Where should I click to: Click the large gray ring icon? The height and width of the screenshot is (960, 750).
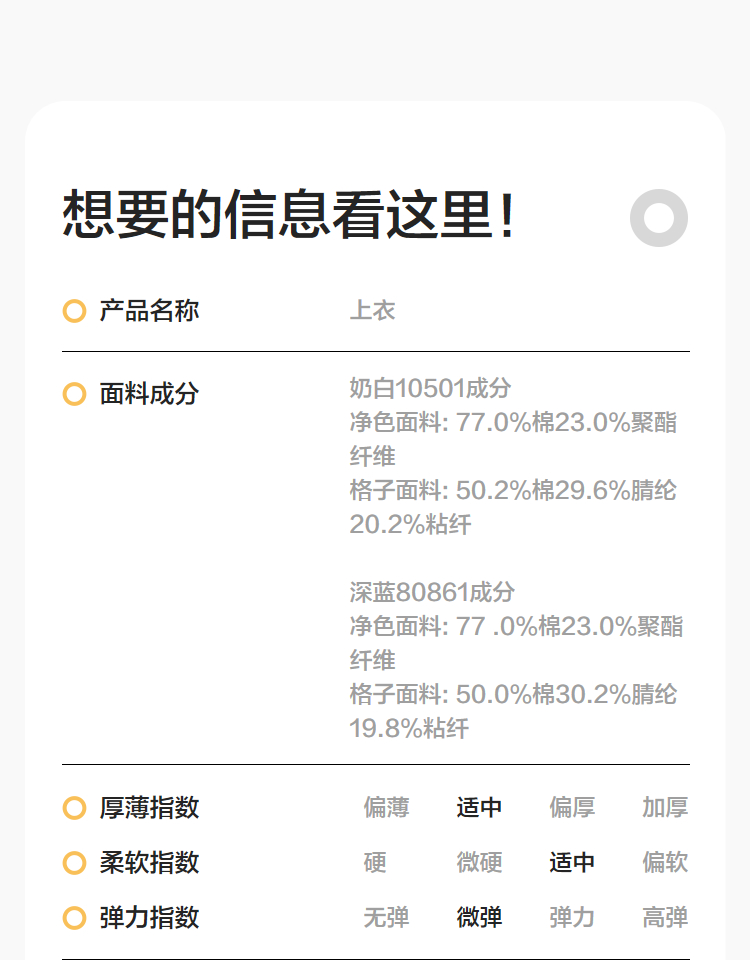(x=659, y=218)
